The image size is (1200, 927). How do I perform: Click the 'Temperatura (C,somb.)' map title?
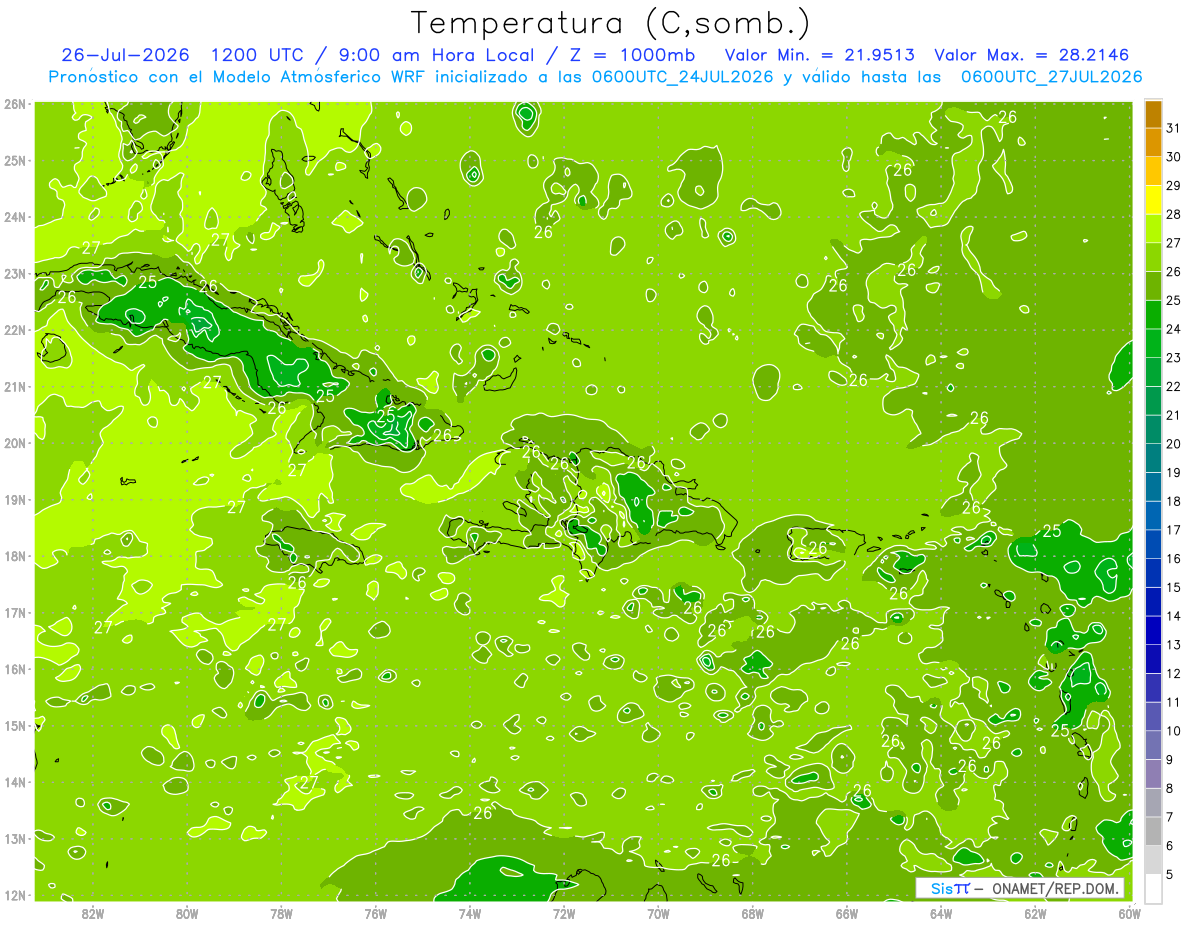(611, 24)
